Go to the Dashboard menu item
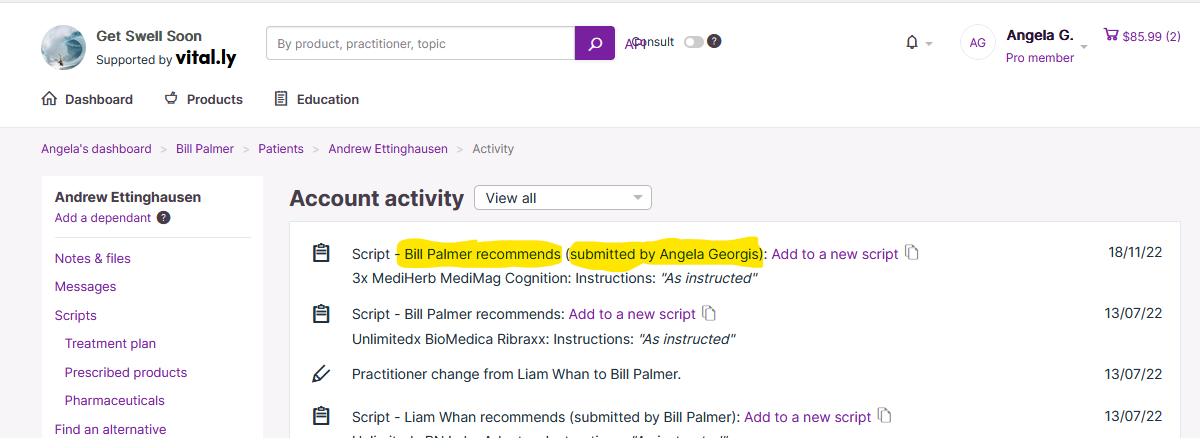The width and height of the screenshot is (1200, 438). (x=87, y=99)
